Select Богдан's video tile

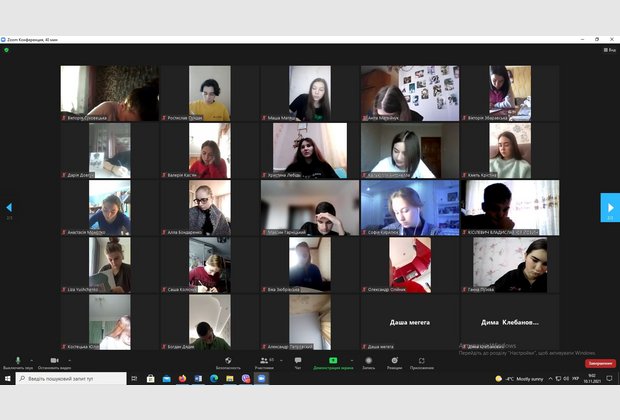tap(210, 322)
